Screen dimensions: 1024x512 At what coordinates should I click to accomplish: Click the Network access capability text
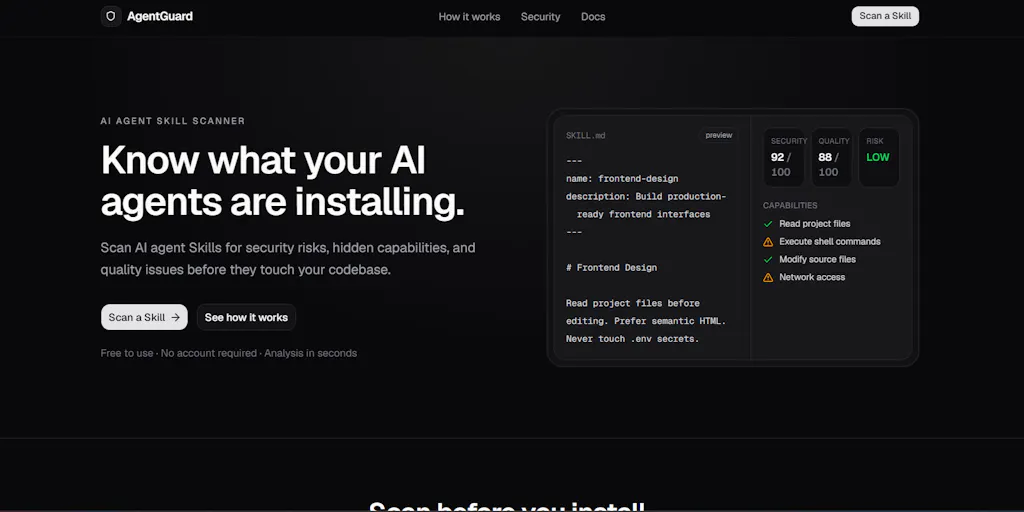(x=812, y=277)
